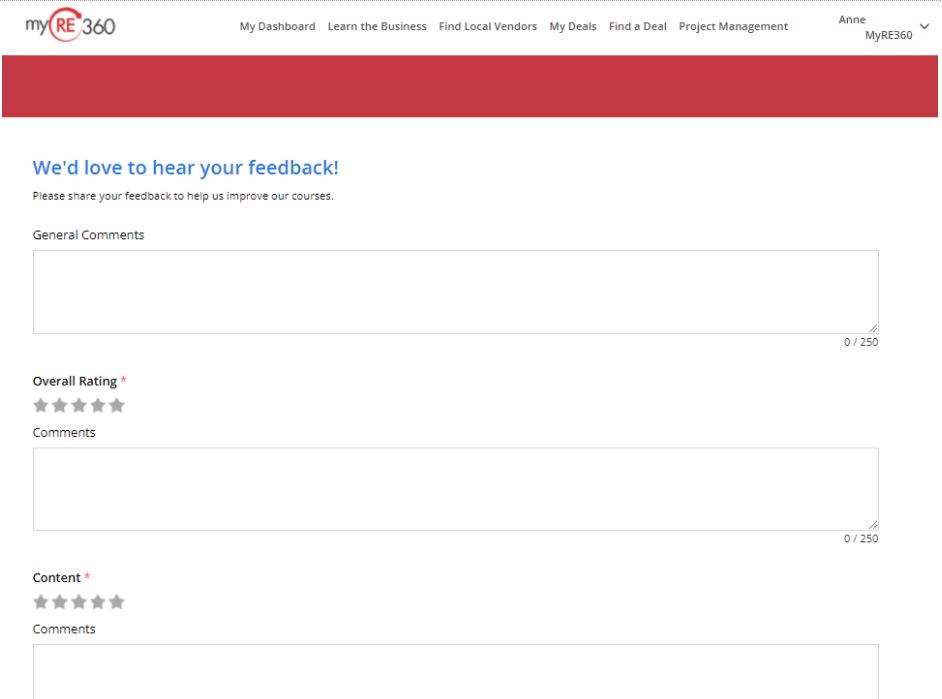
Task: Click the Content Comments text area
Action: click(x=455, y=670)
